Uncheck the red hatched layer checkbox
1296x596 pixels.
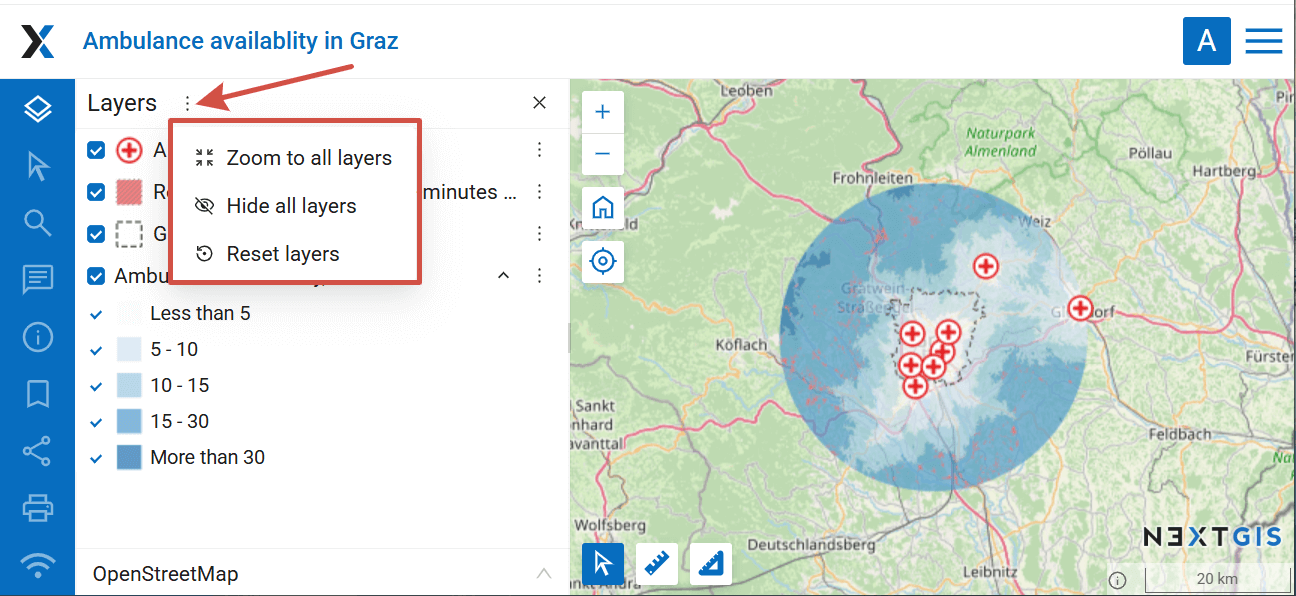tap(96, 192)
